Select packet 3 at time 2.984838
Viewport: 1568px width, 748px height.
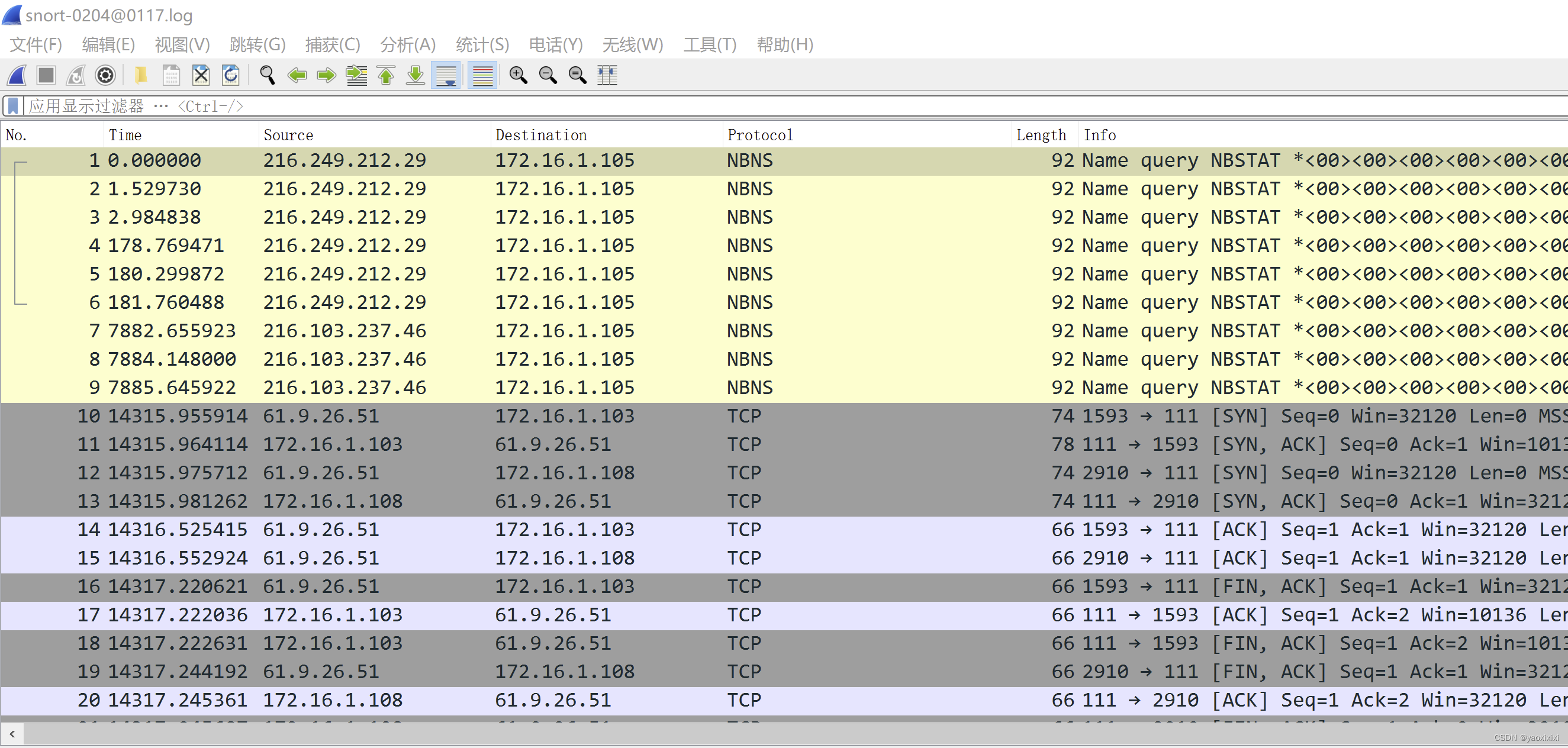[784, 217]
